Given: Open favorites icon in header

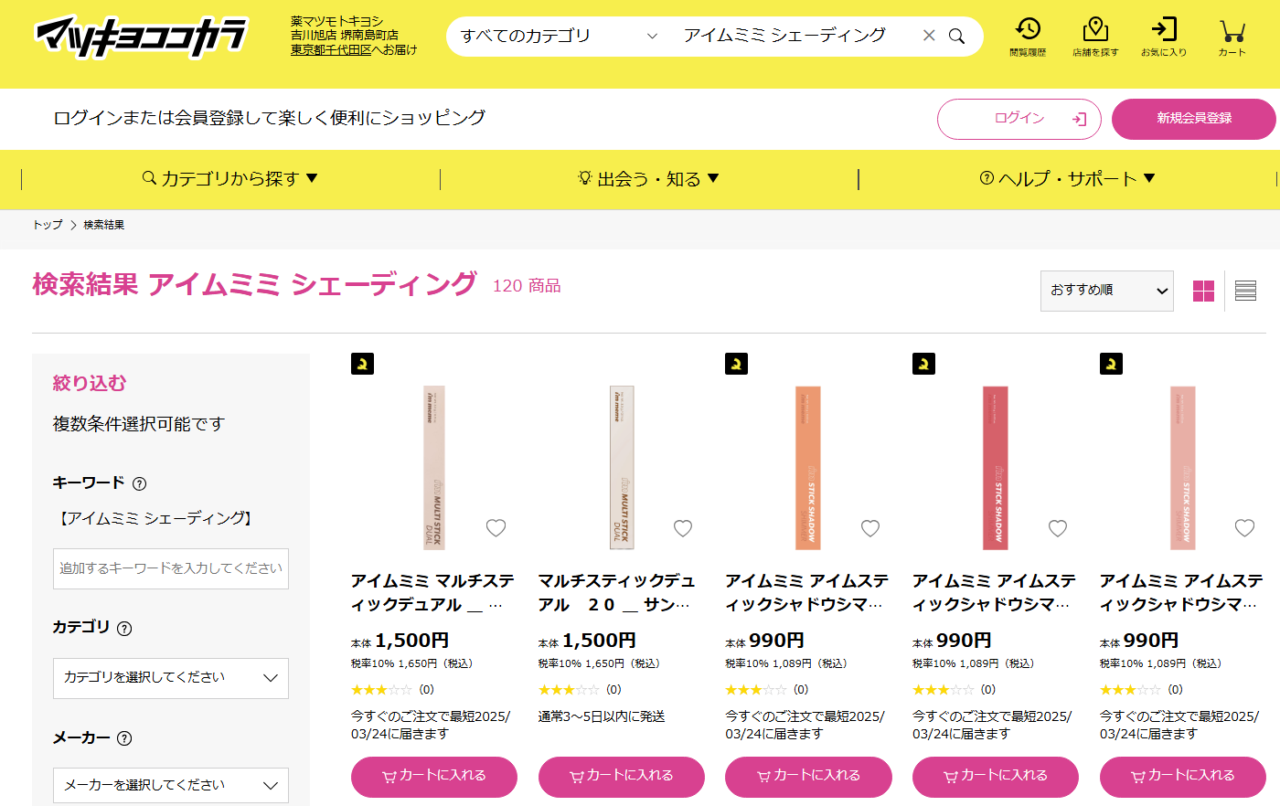Looking at the screenshot, I should tap(1163, 30).
